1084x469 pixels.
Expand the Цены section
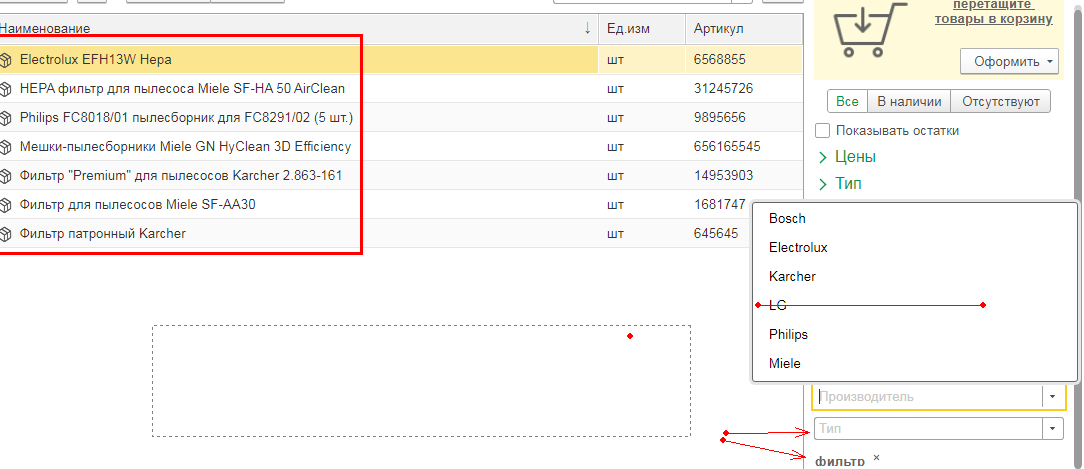[x=823, y=157]
